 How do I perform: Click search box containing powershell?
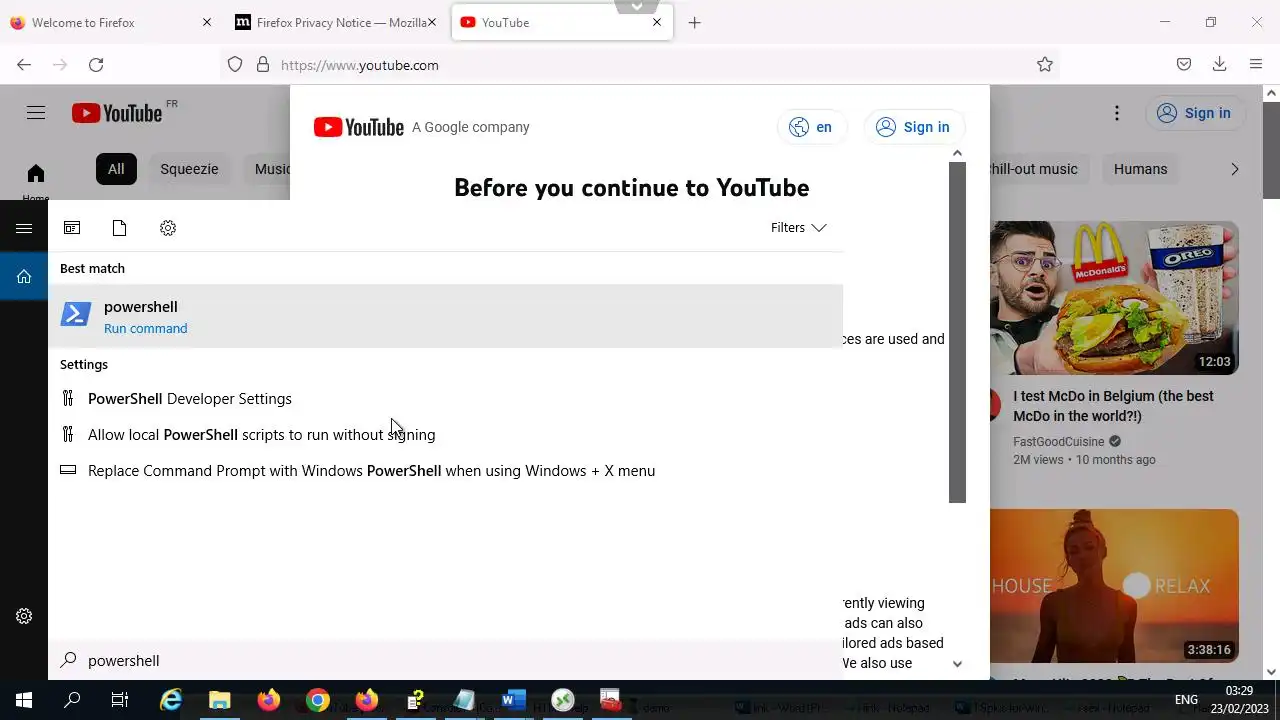tap(446, 660)
